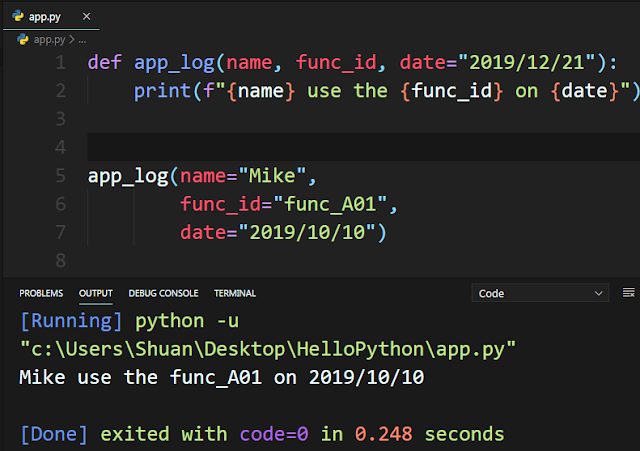640x451 pixels.
Task: Close the app.py tab
Action: 86,17
